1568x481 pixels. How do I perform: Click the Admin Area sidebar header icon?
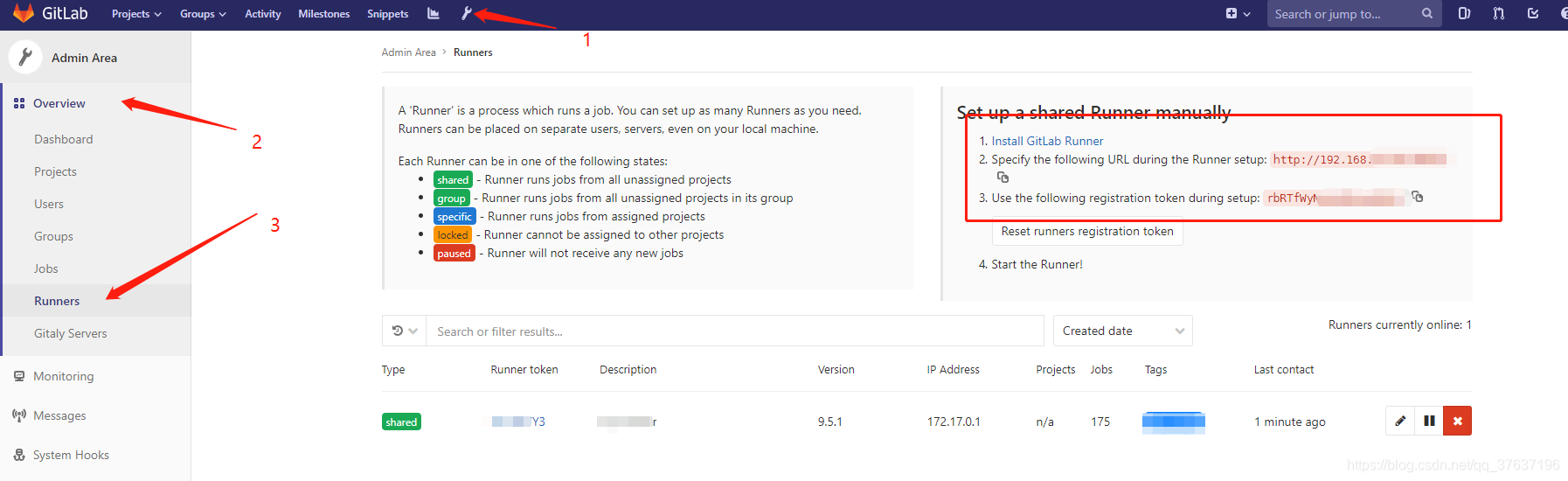pyautogui.click(x=25, y=57)
